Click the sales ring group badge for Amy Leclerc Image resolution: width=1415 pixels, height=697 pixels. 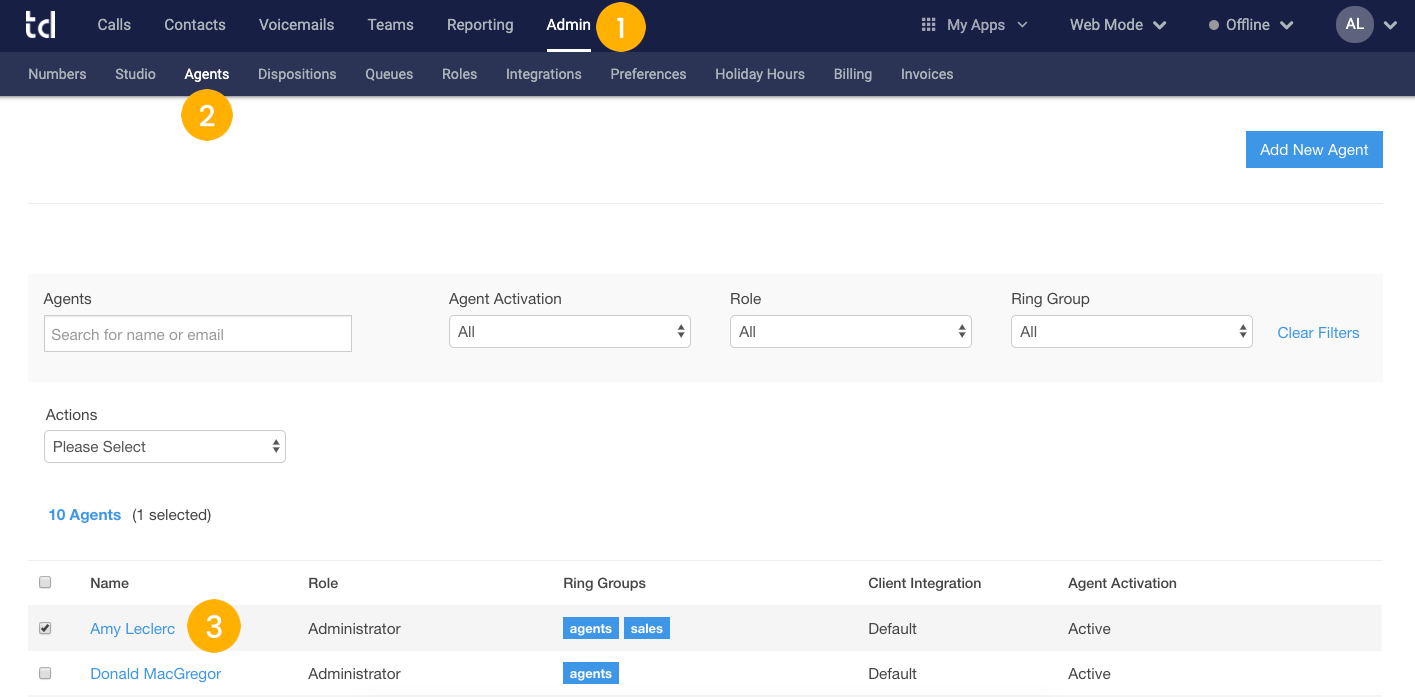pyautogui.click(x=646, y=628)
